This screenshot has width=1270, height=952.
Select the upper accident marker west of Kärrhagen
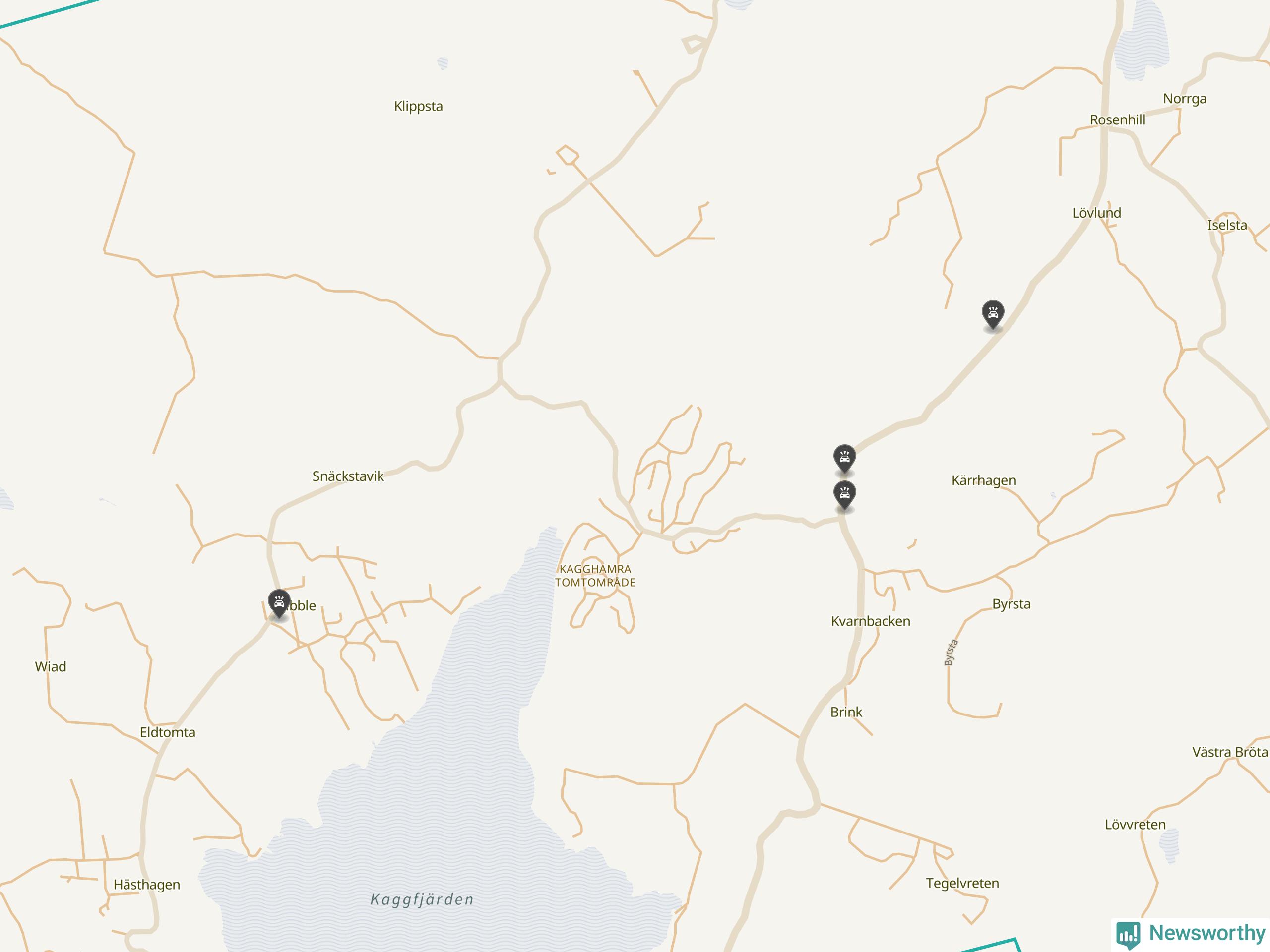844,459
